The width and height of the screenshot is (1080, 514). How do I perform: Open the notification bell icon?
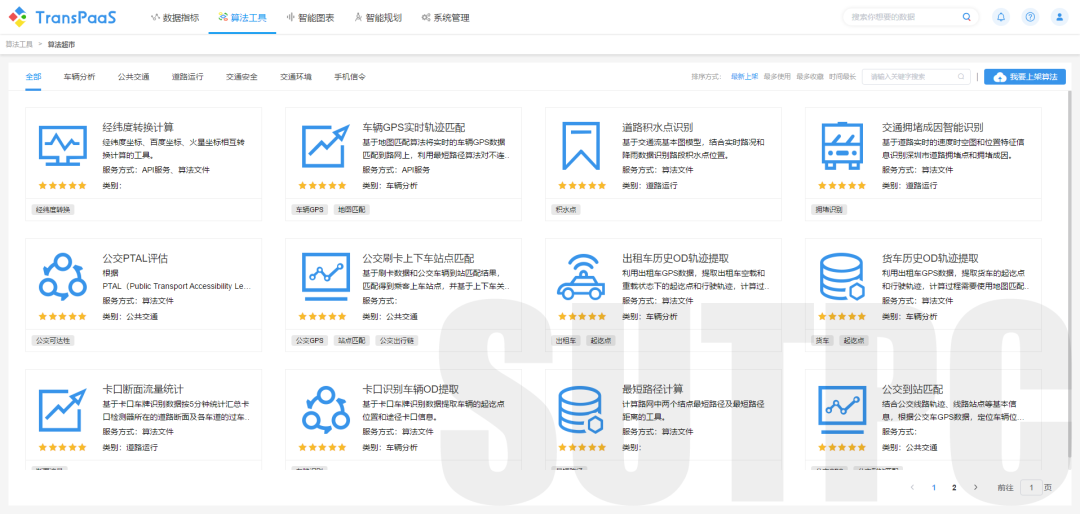[1001, 17]
